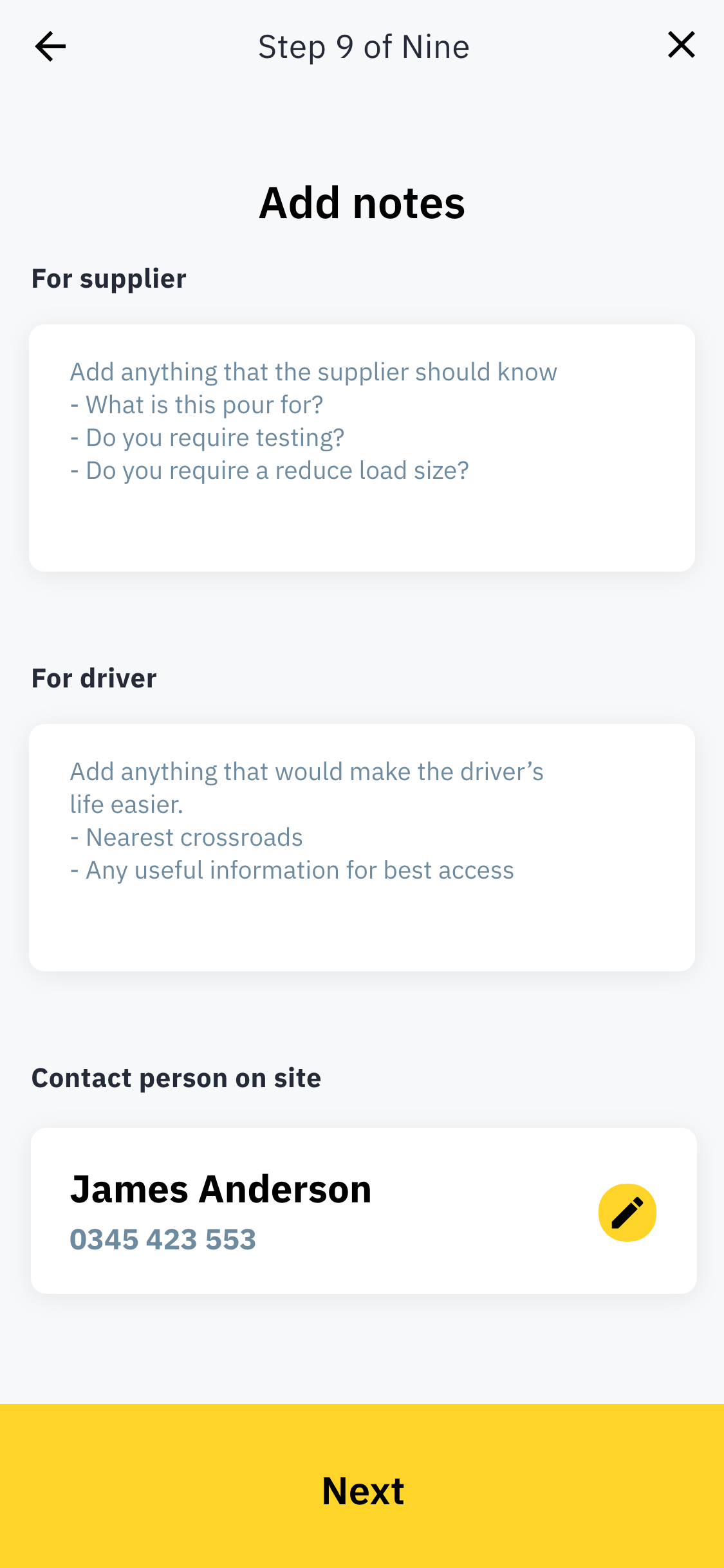Tap the Contact person on site label

[176, 1078]
